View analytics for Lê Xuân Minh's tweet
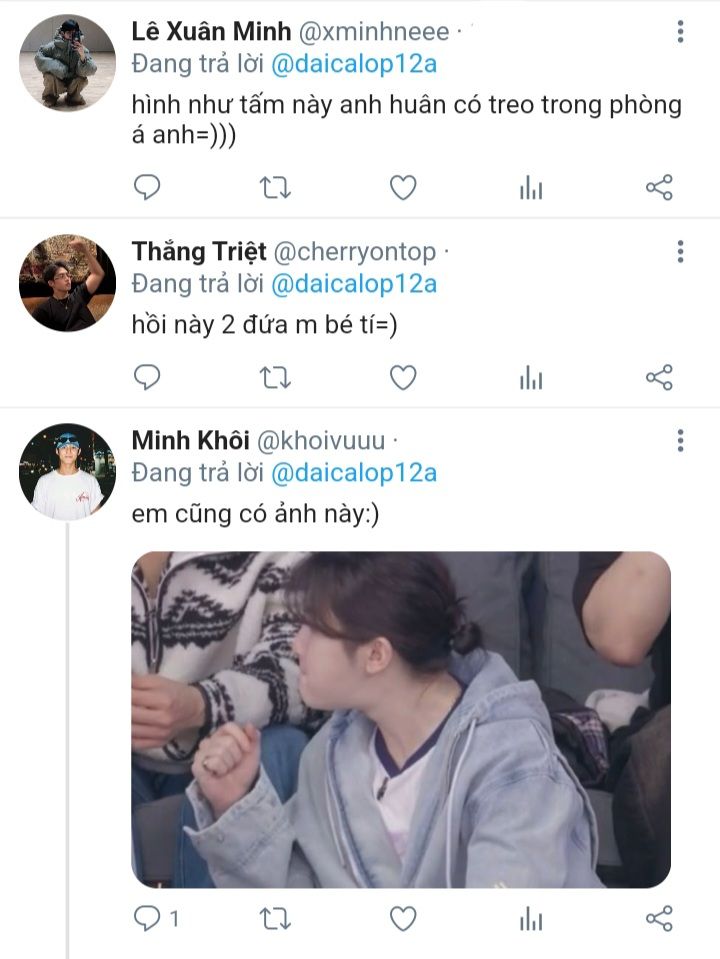This screenshot has width=720, height=959. (x=531, y=188)
